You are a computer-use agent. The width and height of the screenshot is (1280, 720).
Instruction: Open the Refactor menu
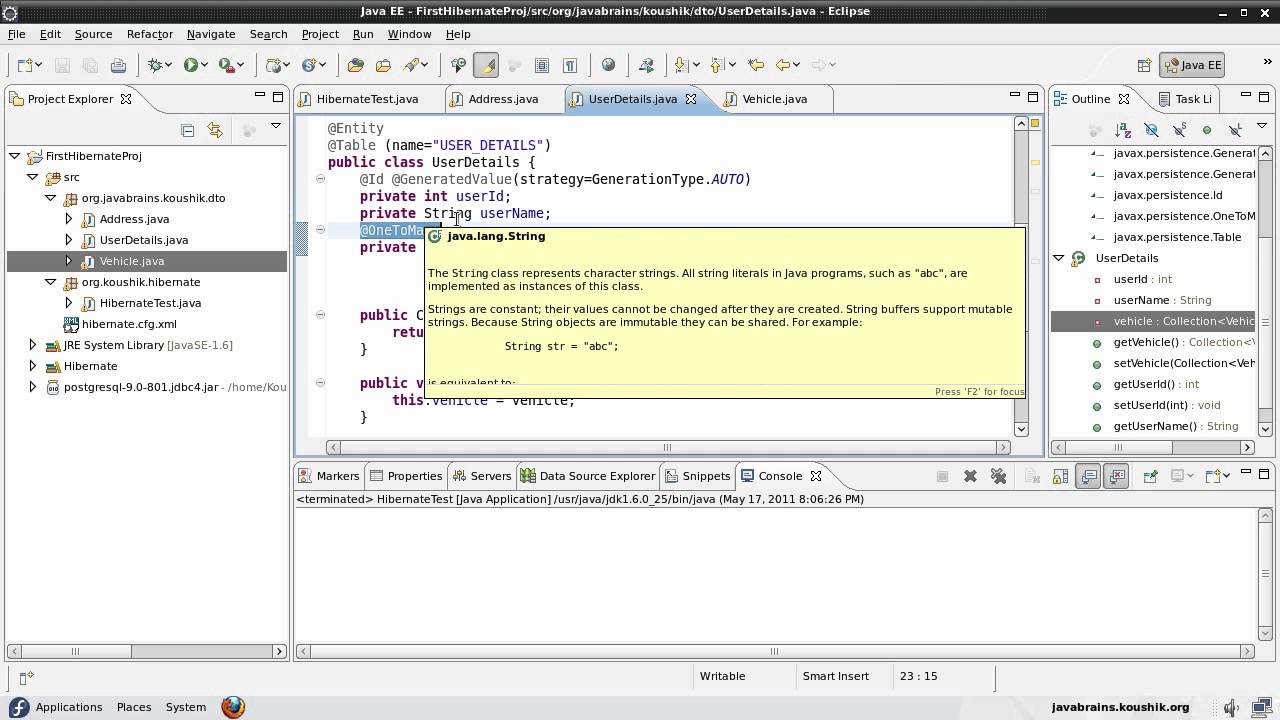pyautogui.click(x=150, y=34)
